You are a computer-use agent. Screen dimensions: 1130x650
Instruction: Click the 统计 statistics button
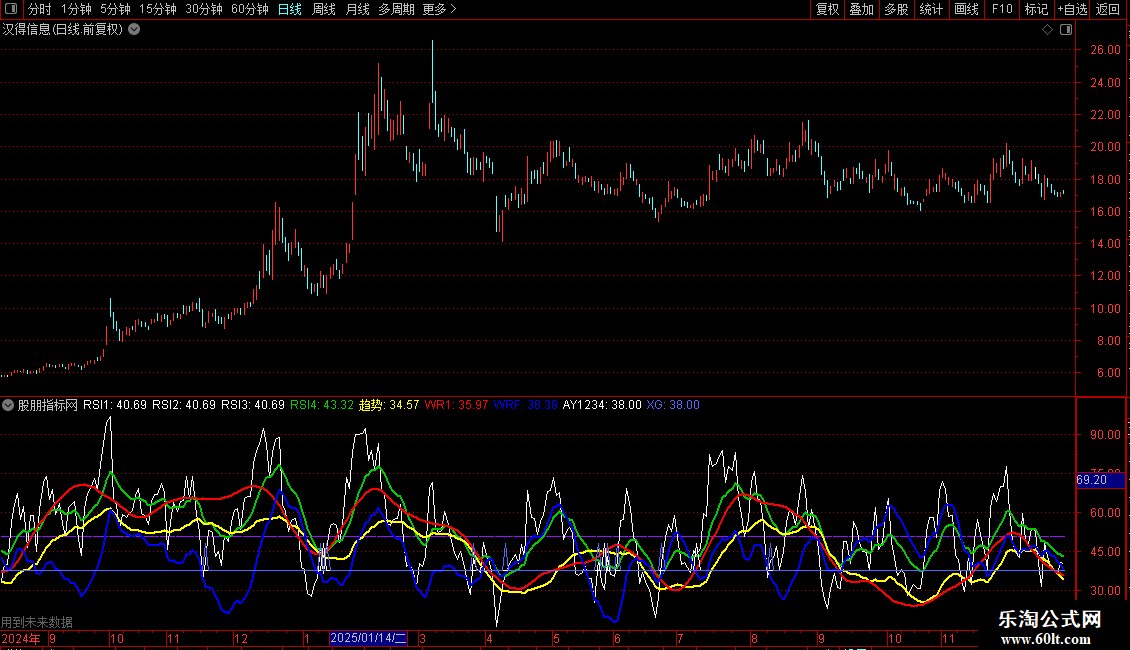pyautogui.click(x=931, y=9)
